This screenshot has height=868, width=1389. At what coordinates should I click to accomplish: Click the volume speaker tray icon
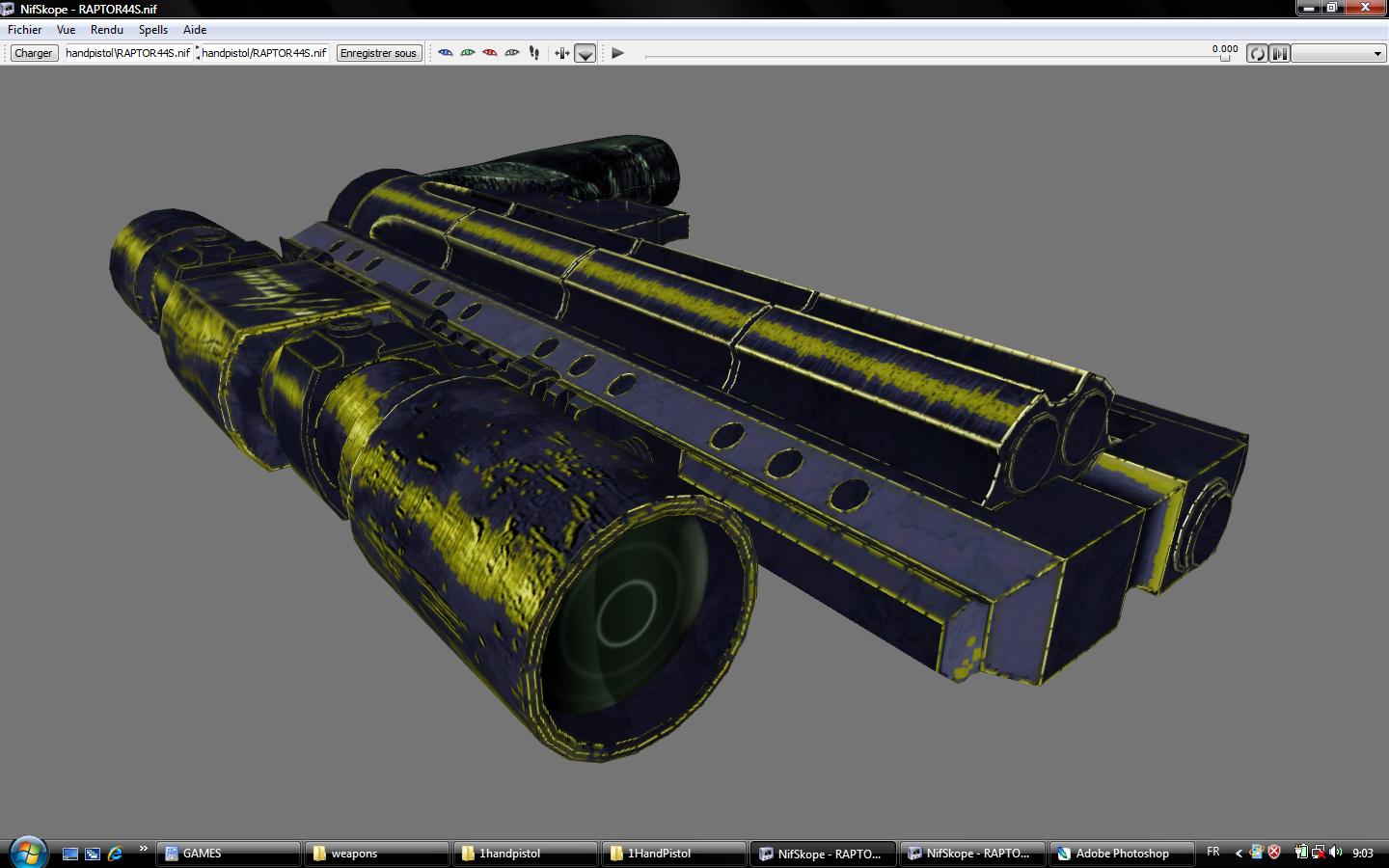(1336, 852)
